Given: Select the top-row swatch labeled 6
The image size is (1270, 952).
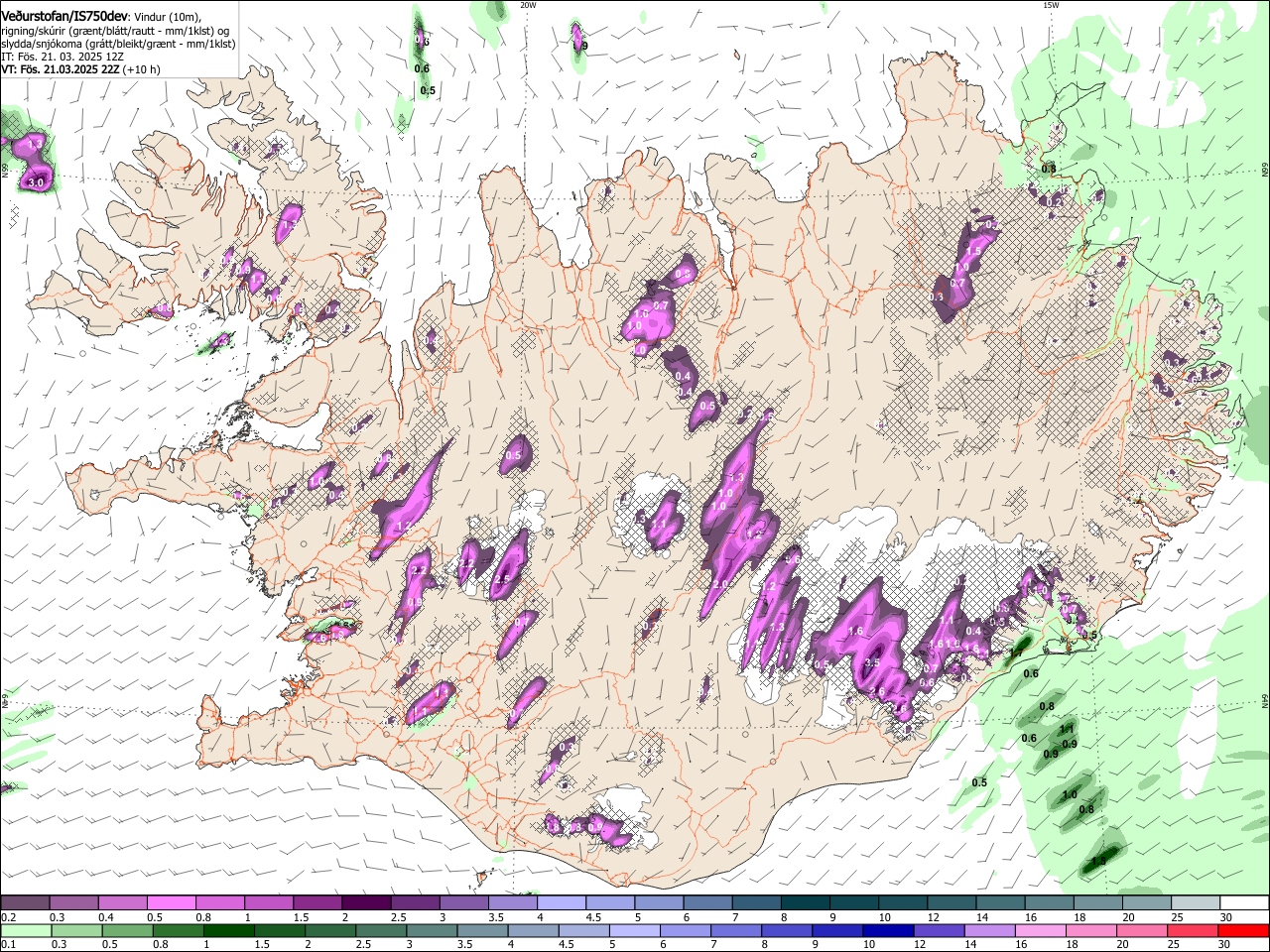Looking at the screenshot, I should [x=705, y=902].
